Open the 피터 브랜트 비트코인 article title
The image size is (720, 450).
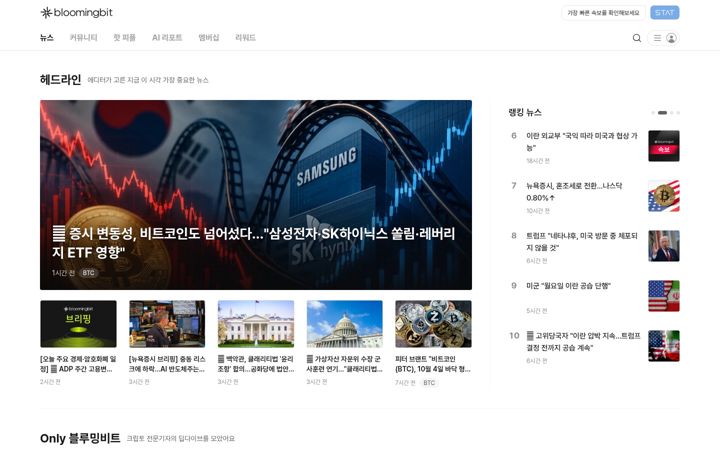[433, 364]
